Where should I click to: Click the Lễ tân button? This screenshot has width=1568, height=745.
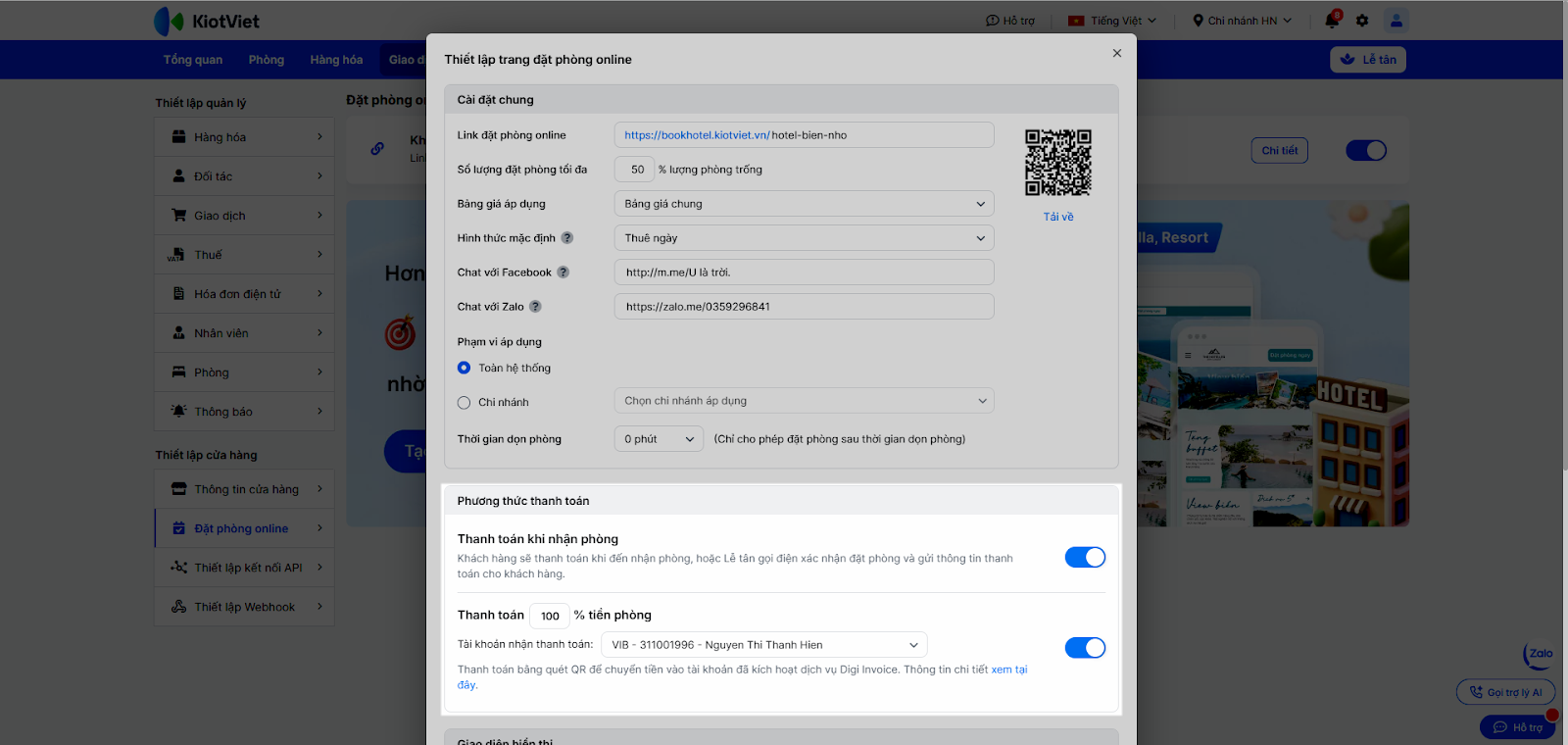tap(1368, 60)
